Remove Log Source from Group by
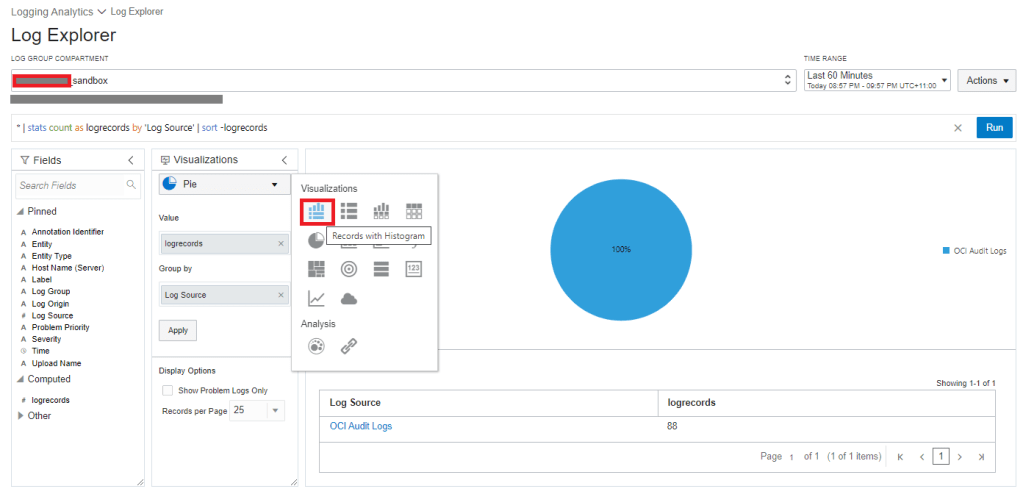Screen dimensions: 1023x497 pos(280,295)
